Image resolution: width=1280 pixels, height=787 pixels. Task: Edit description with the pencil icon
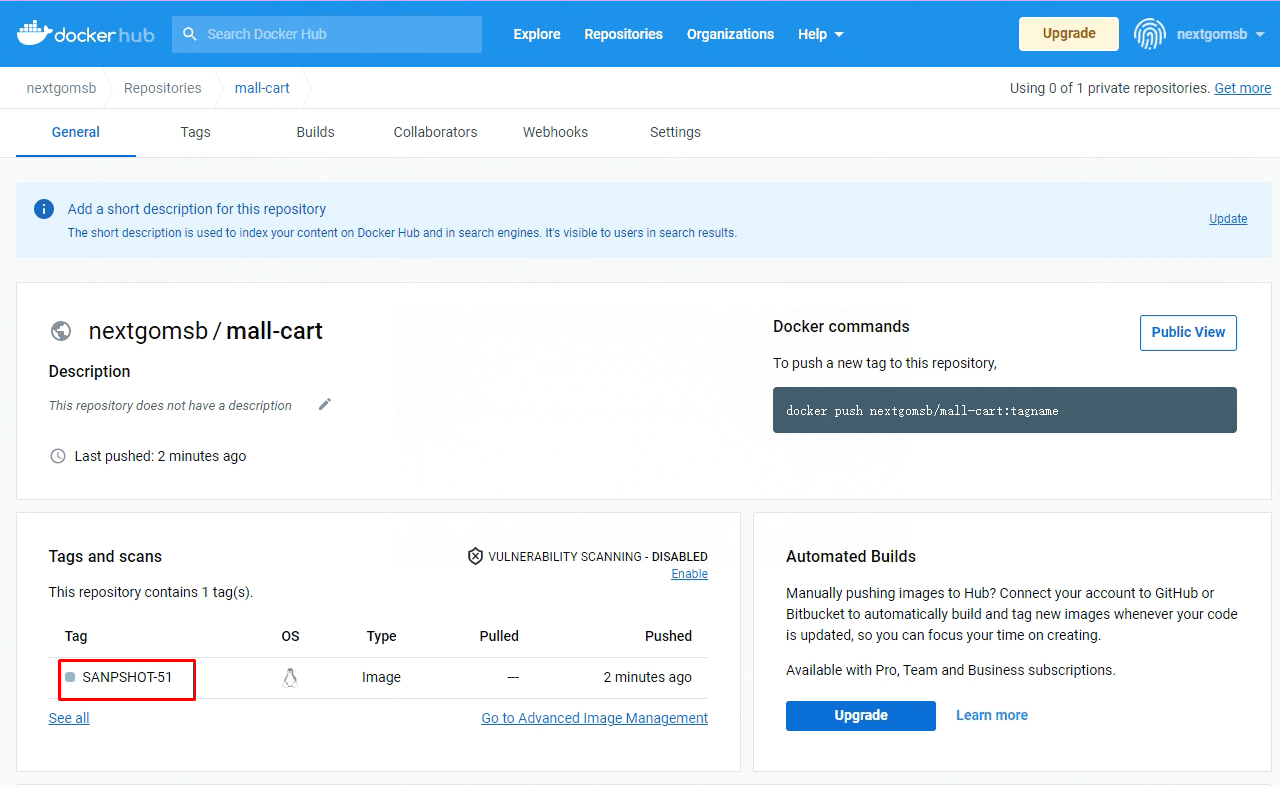[x=324, y=404]
